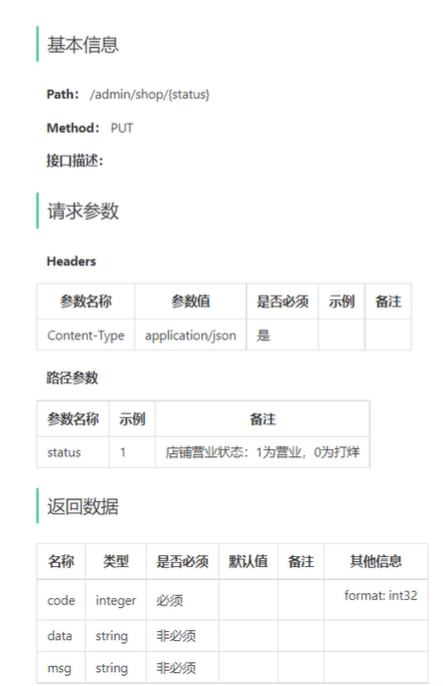Click the 必须 cell in code row
Screen dimensions: 443x686
coord(182,600)
